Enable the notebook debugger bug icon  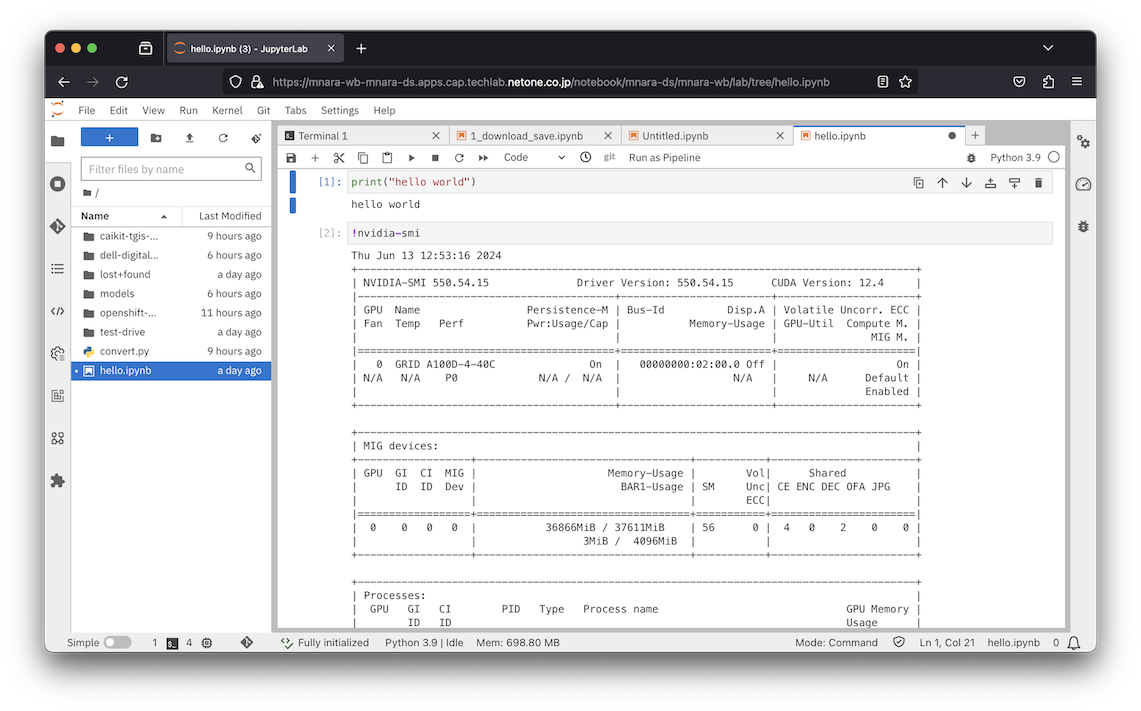click(971, 158)
